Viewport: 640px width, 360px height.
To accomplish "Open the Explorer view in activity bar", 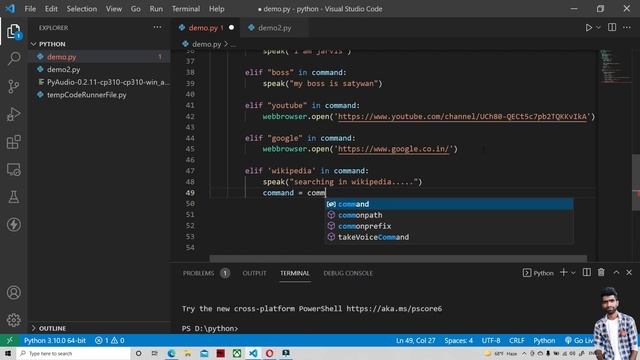I will pyautogui.click(x=13, y=31).
